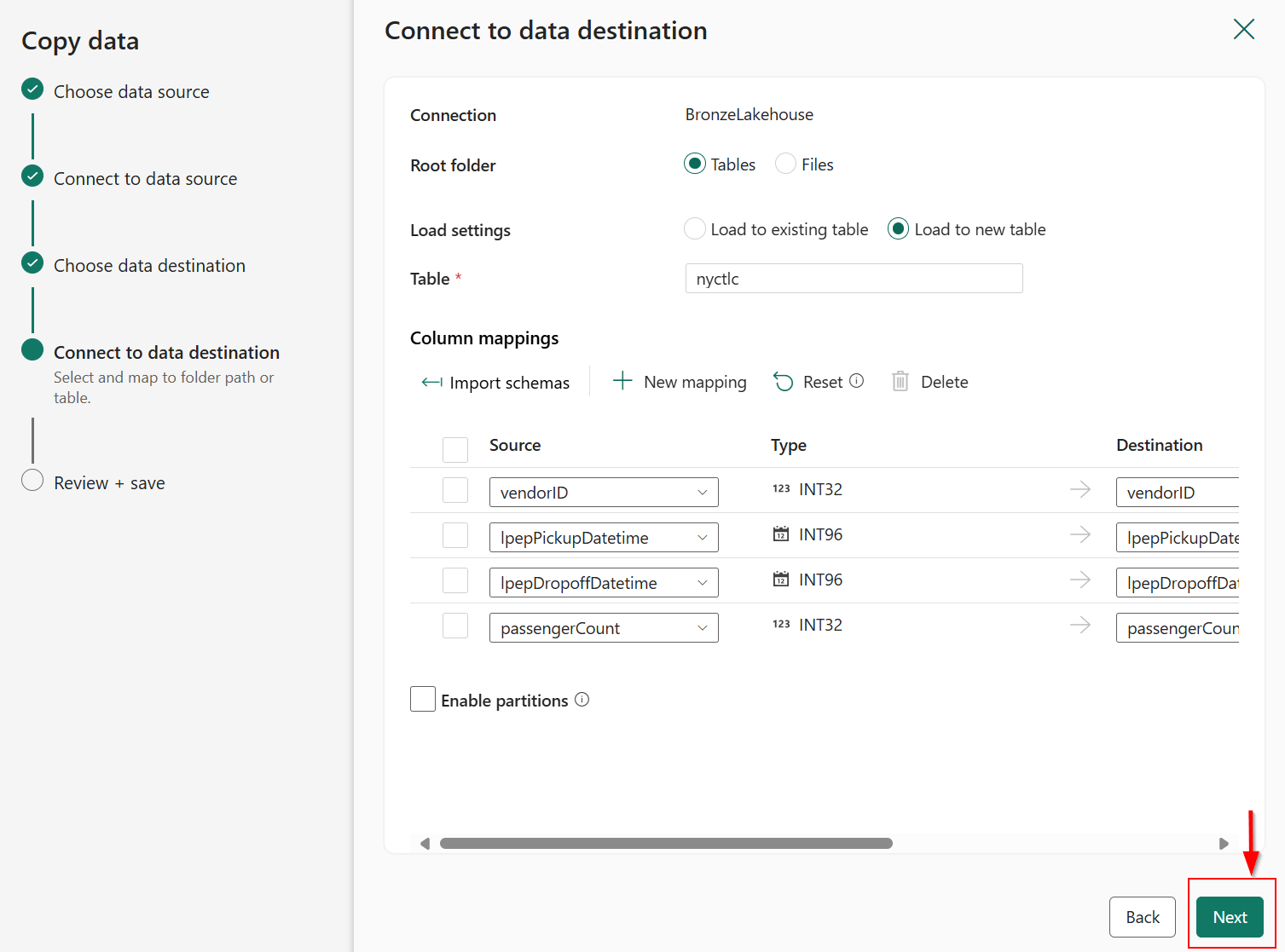Click the Enable partitions info icon
The height and width of the screenshot is (952, 1285).
pyautogui.click(x=582, y=700)
